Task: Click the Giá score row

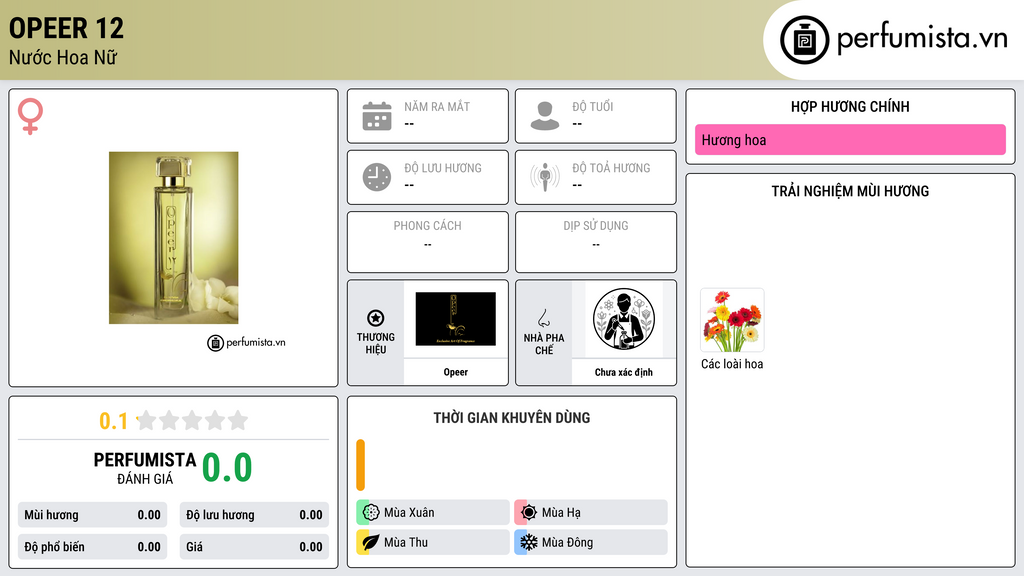Action: [254, 547]
